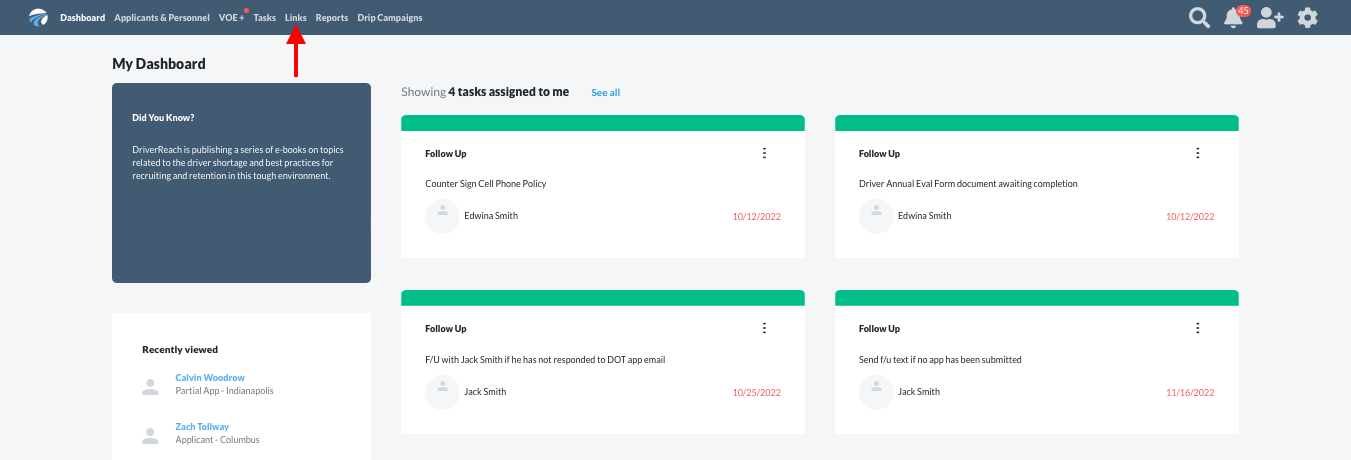Click the See all tasks link
Screen dimensions: 1351x460
(x=605, y=92)
